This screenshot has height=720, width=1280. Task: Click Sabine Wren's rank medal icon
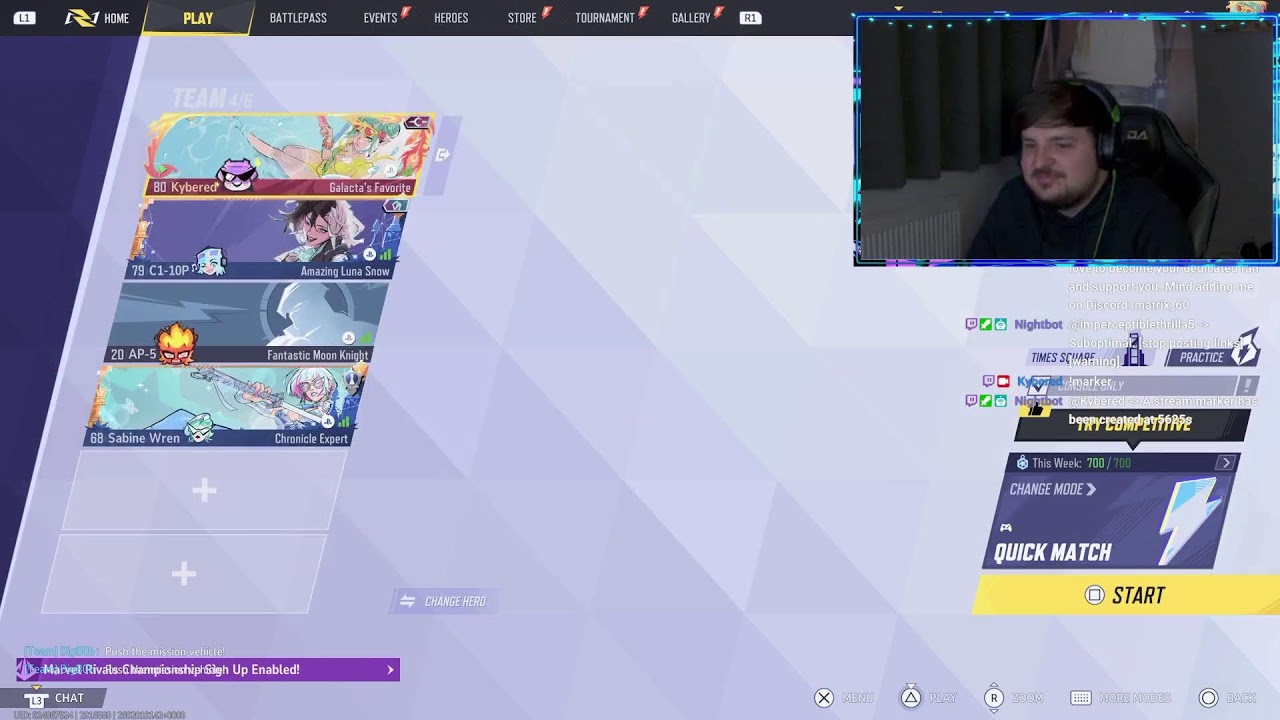(354, 381)
